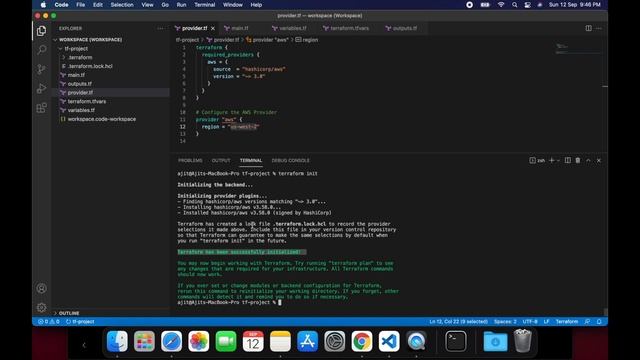Select the zsh terminal indicator
The image size is (640, 360).
coord(537,160)
